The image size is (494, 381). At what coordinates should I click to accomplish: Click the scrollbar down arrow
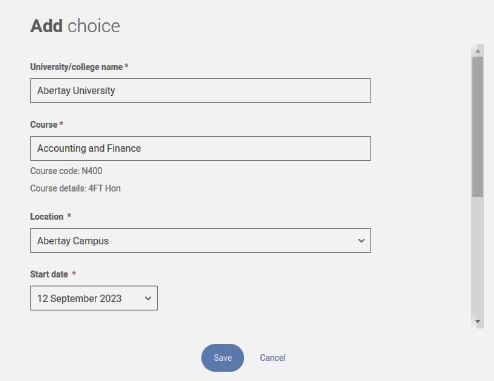[478, 321]
